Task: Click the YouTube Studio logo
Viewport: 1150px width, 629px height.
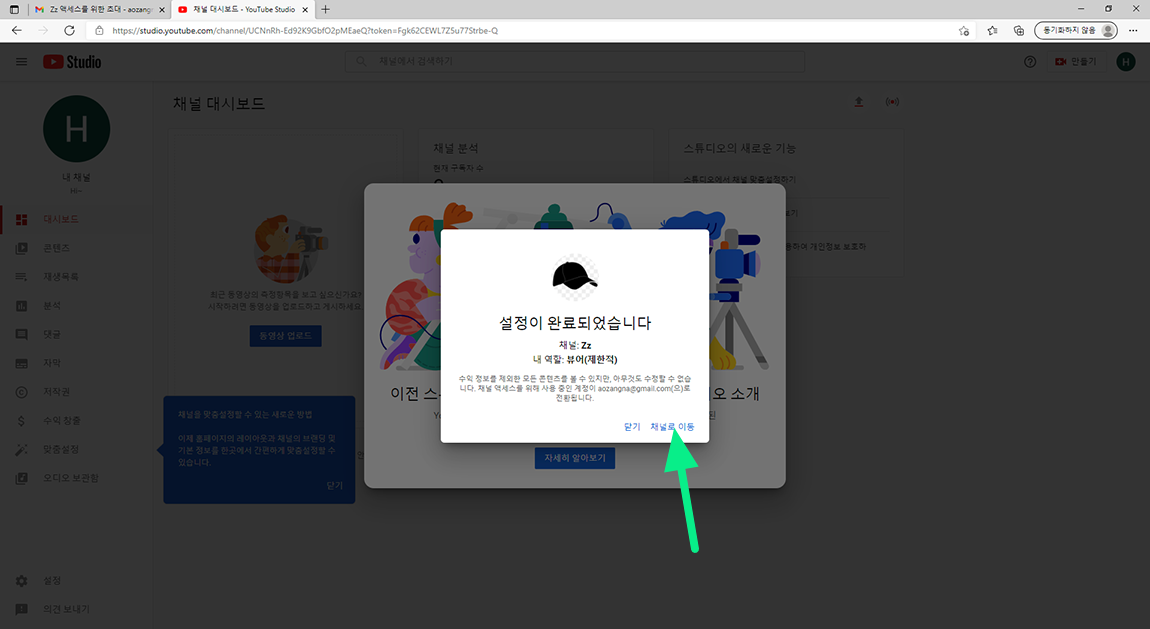Action: 72,62
